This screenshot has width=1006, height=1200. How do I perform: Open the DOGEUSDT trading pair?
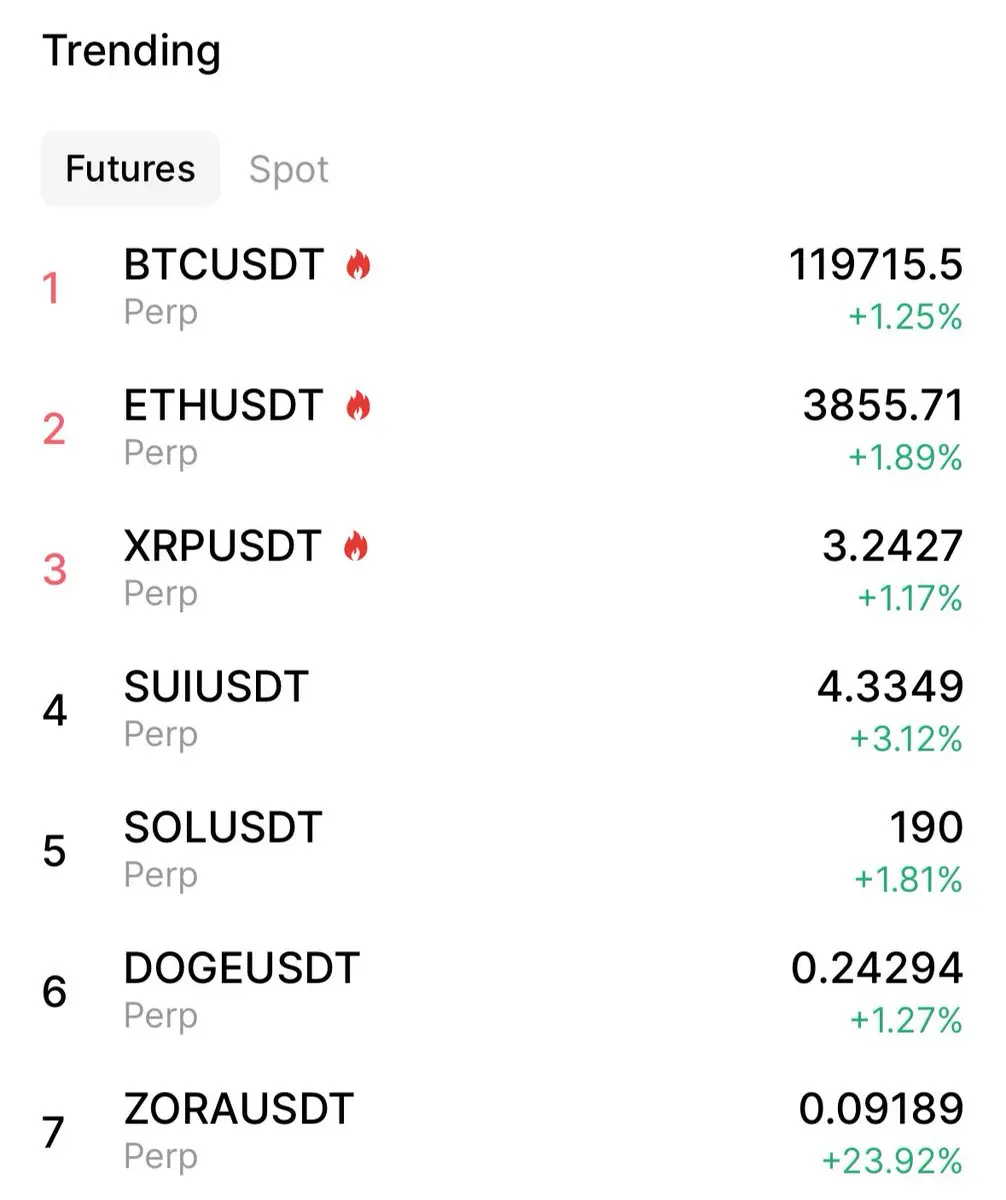[503, 992]
